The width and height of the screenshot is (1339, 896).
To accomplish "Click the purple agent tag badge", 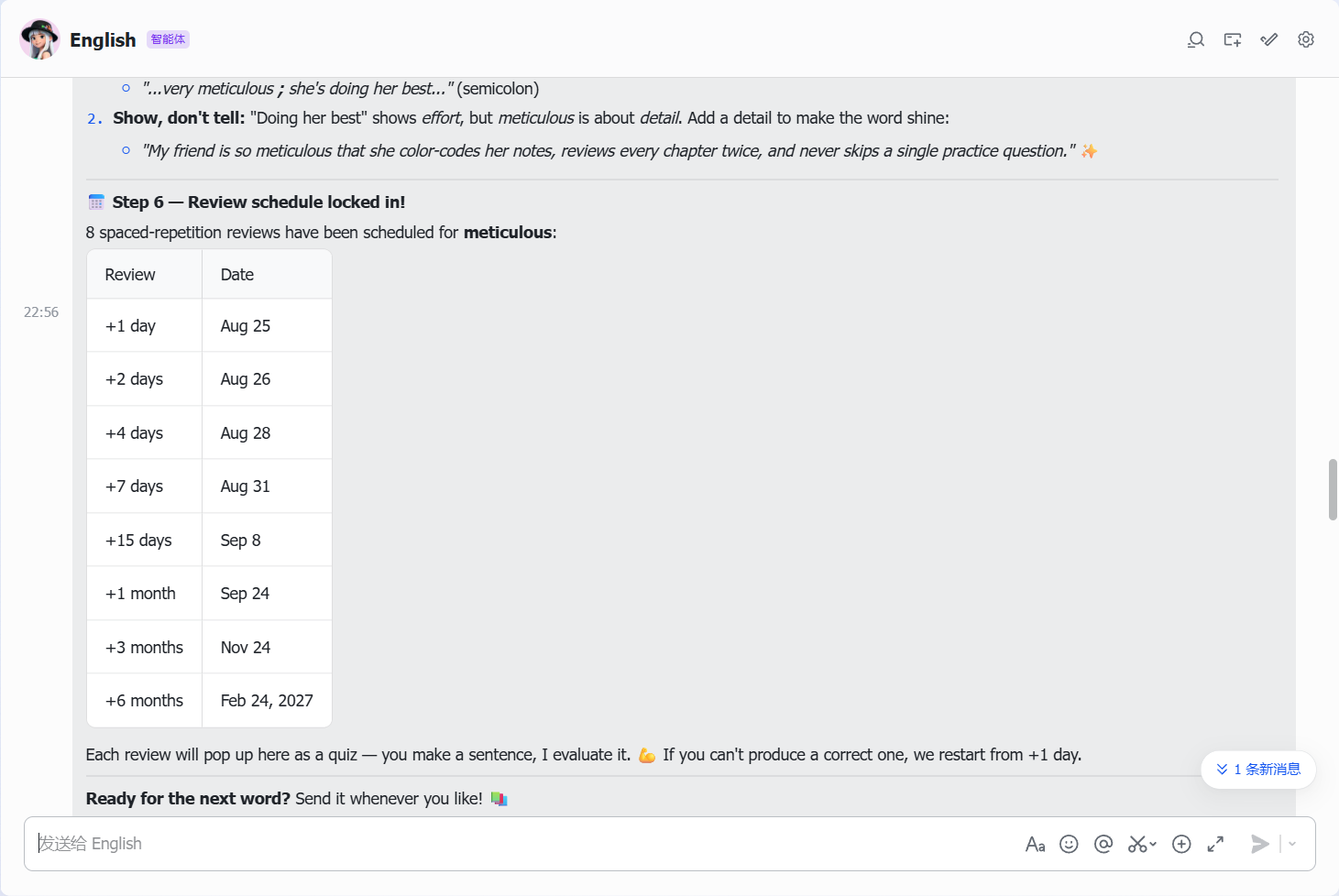I will point(168,39).
